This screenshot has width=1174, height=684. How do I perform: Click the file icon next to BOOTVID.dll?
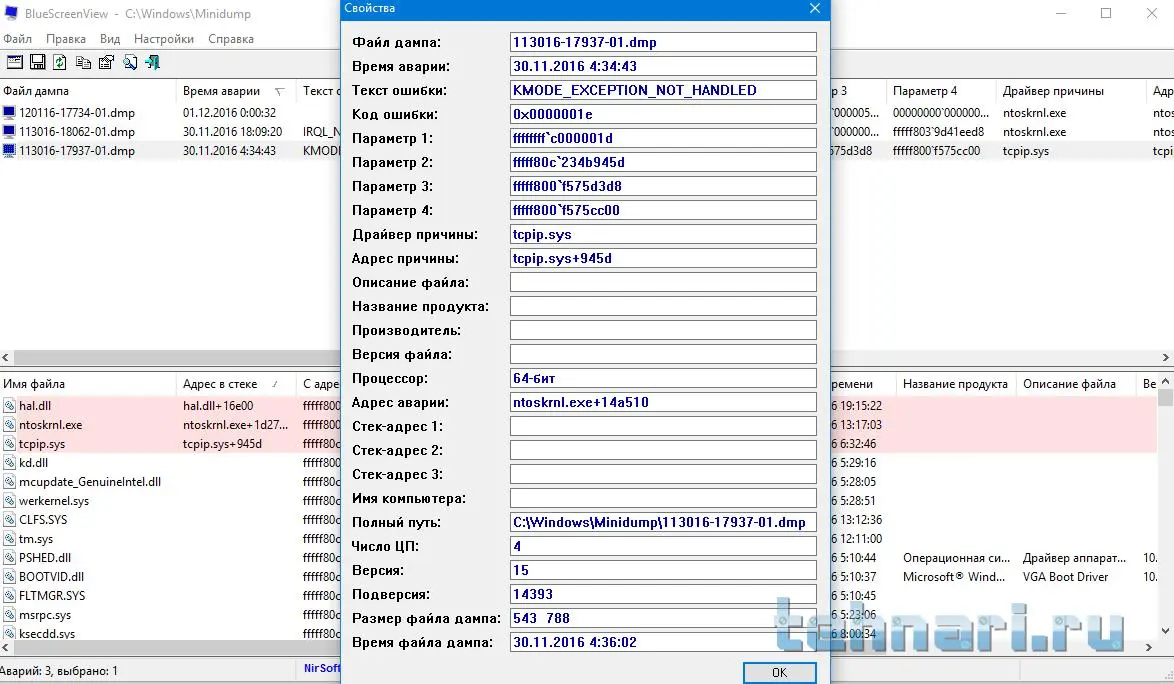click(9, 577)
